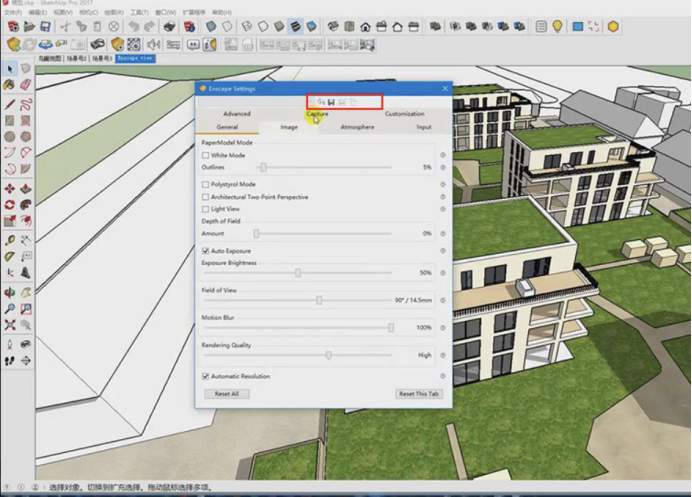Select the arrow Select tool
This screenshot has height=497, width=692.
tap(10, 69)
